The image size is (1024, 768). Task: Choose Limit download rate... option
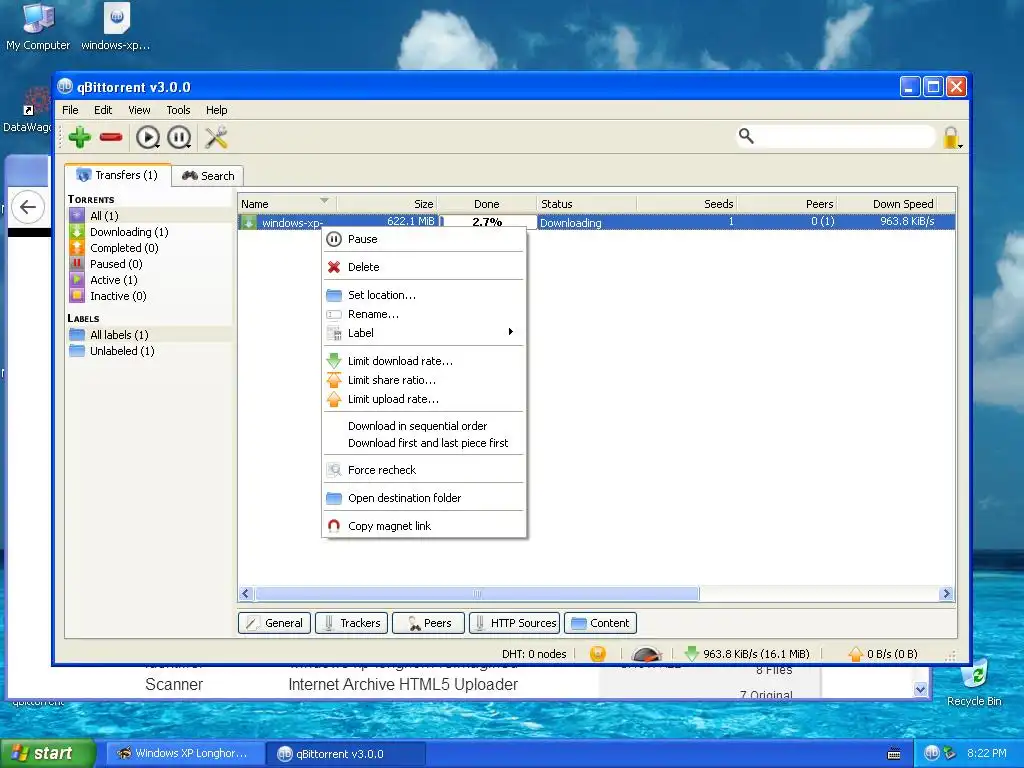(x=424, y=361)
